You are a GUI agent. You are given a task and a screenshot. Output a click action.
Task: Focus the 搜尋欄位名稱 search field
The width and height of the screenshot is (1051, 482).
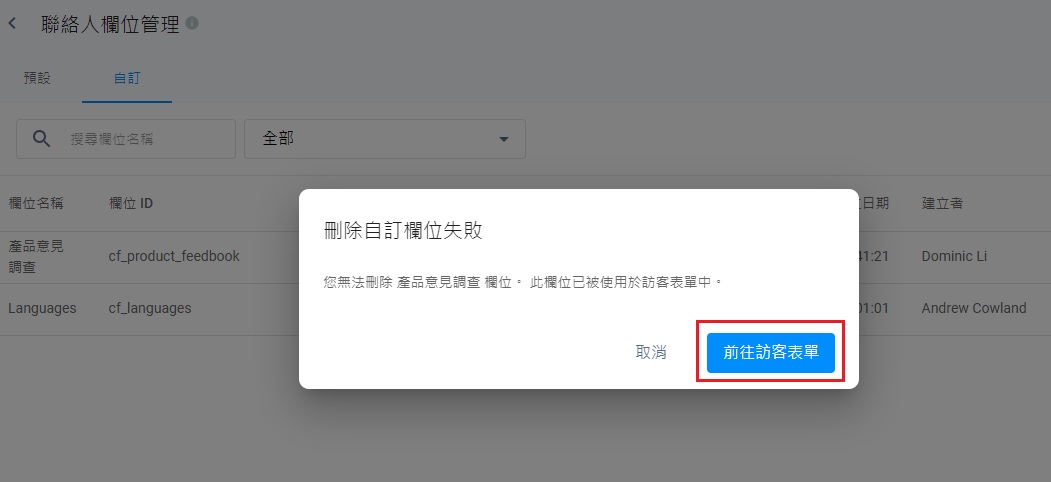[126, 139]
